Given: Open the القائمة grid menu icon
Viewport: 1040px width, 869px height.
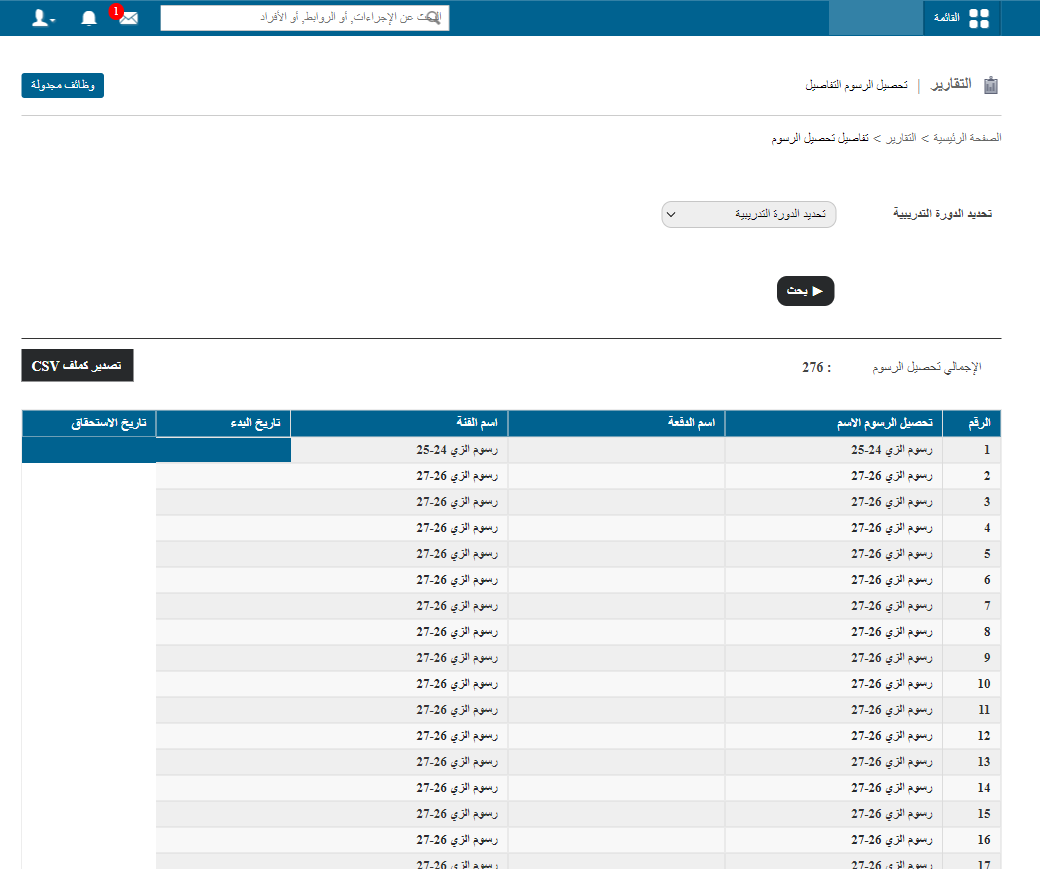Looking at the screenshot, I should point(979,18).
